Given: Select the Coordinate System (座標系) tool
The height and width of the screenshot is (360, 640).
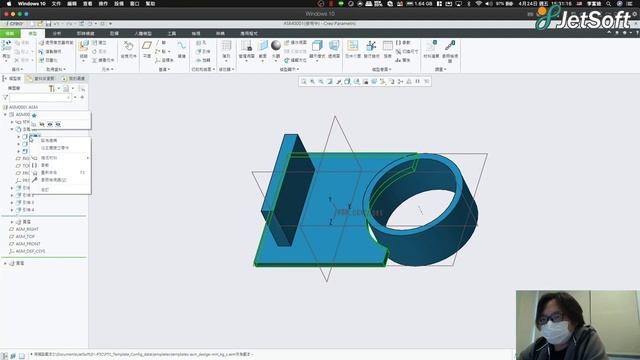Looking at the screenshot, I should [164, 60].
